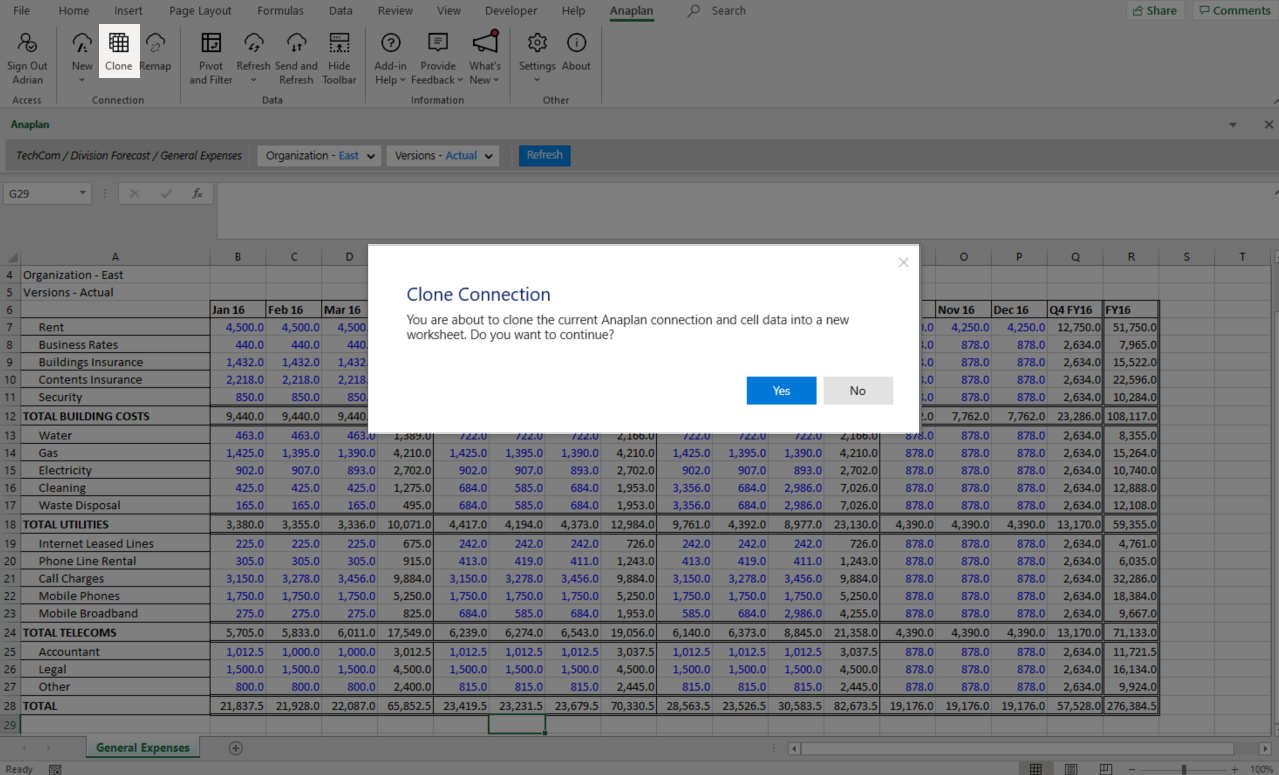Click What's New in the Information group

coord(485,57)
